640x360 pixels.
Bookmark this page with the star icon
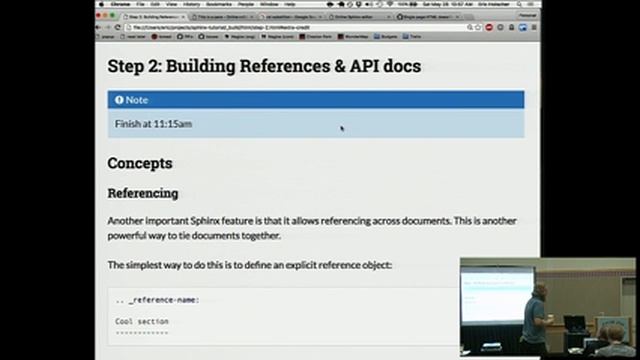[478, 27]
